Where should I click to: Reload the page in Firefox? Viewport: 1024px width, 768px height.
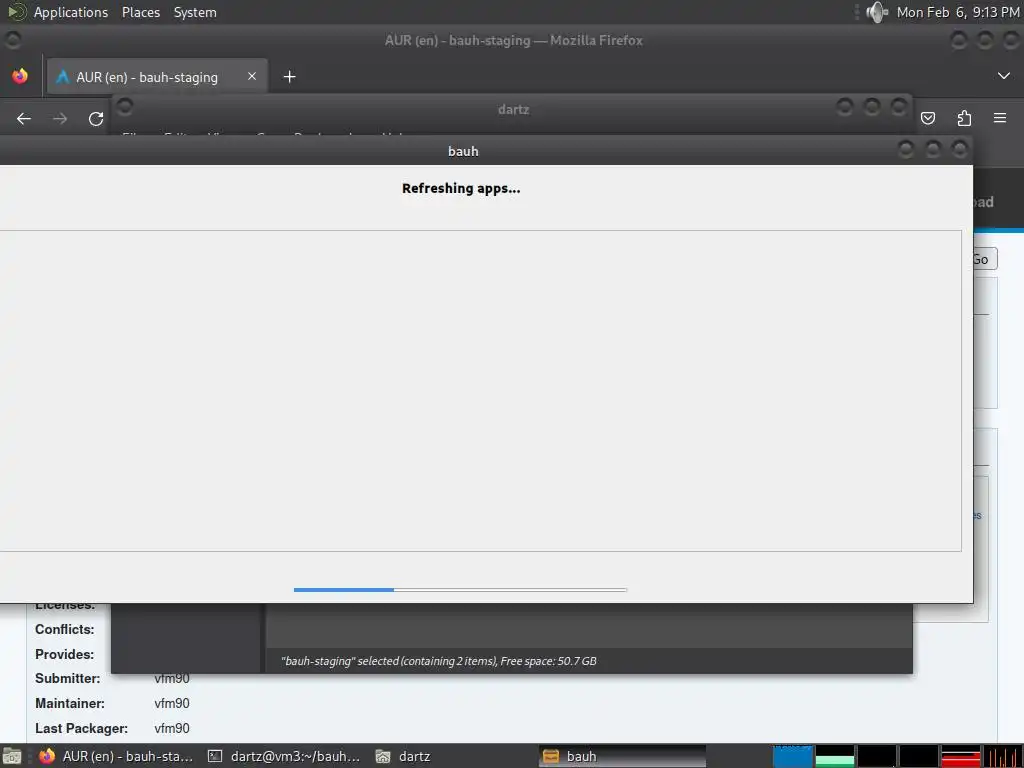click(x=96, y=119)
